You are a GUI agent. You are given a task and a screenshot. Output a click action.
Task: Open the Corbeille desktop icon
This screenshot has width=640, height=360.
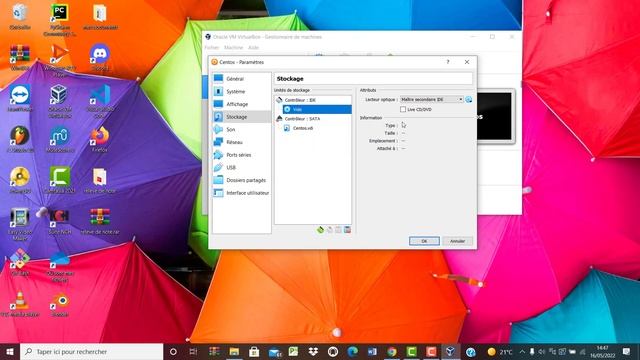pos(20,17)
